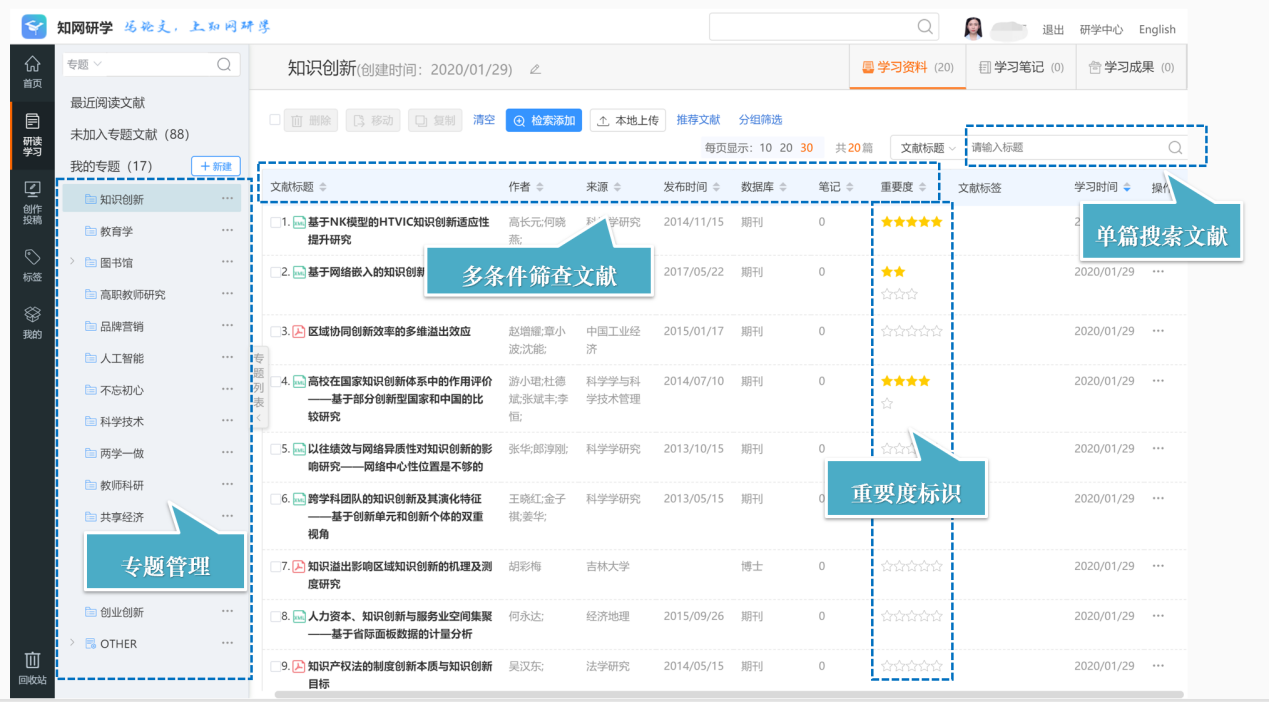Switch to the 学习笔记 tab

click(x=1021, y=68)
